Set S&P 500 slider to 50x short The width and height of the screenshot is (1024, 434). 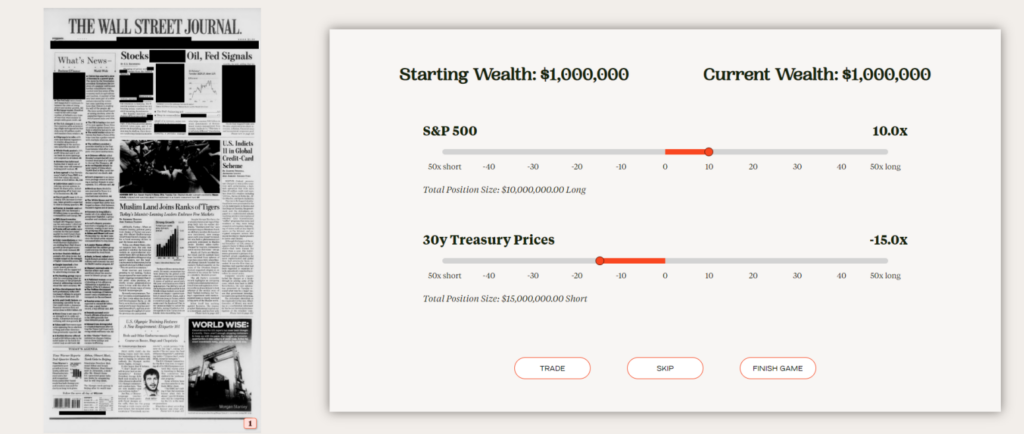coord(445,152)
